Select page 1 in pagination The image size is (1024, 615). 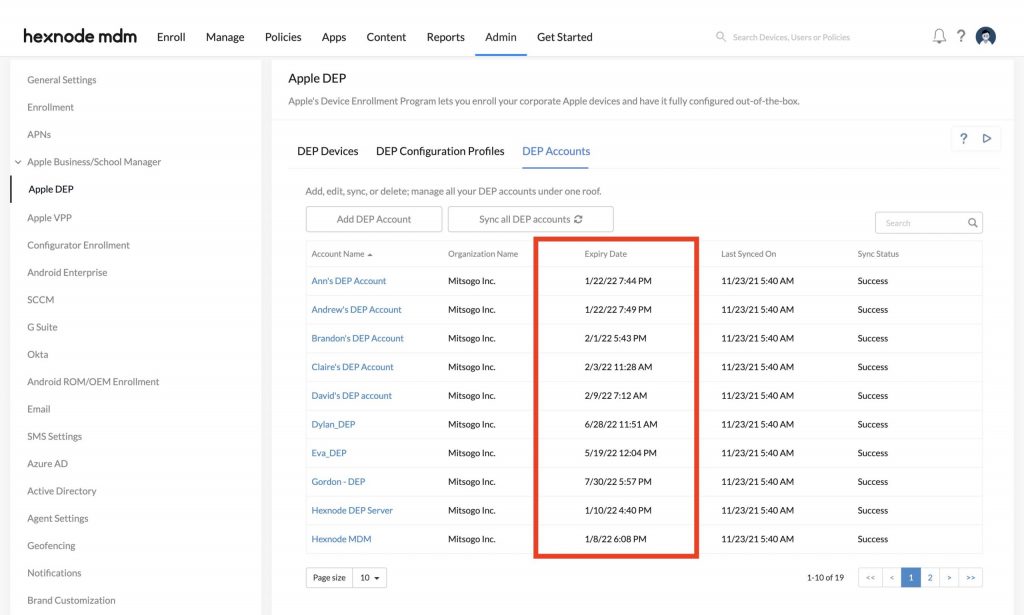pyautogui.click(x=910, y=578)
